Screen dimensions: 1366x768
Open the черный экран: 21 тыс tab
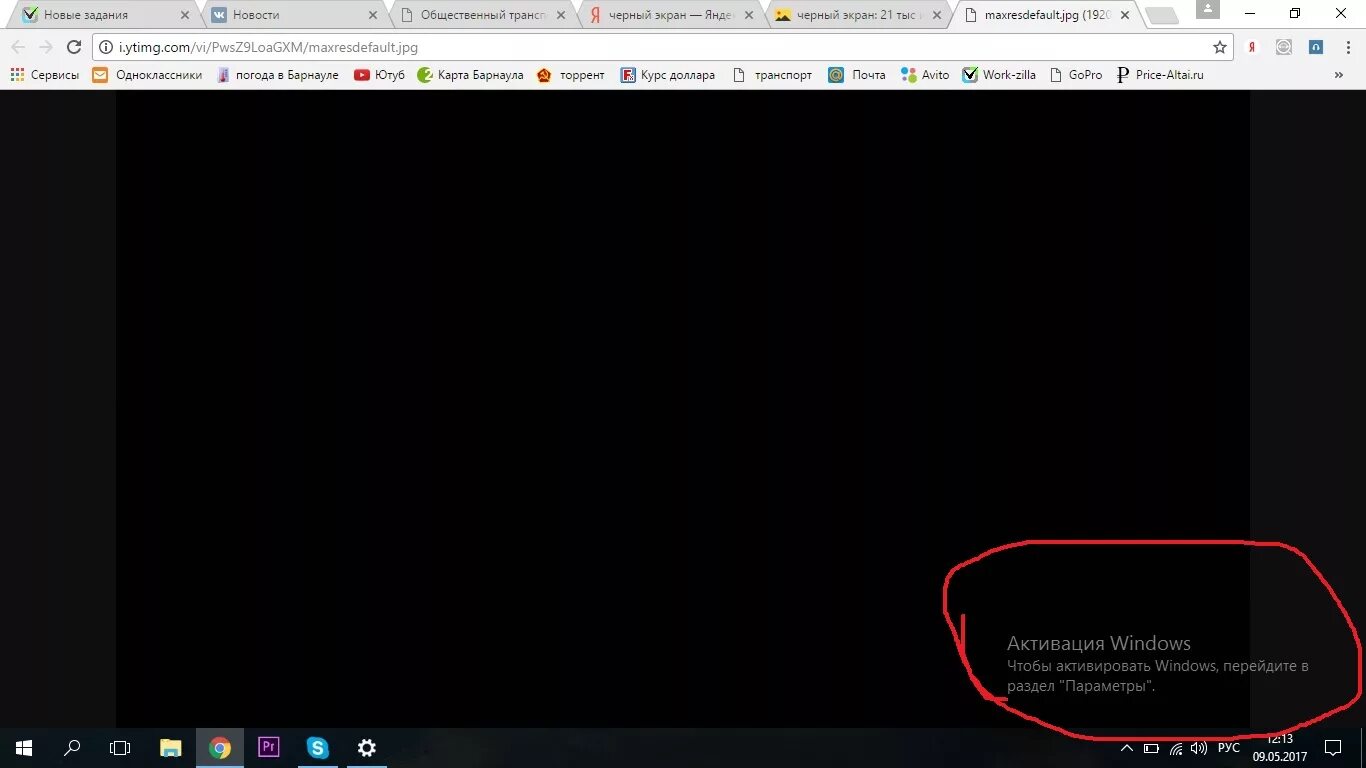tap(858, 15)
